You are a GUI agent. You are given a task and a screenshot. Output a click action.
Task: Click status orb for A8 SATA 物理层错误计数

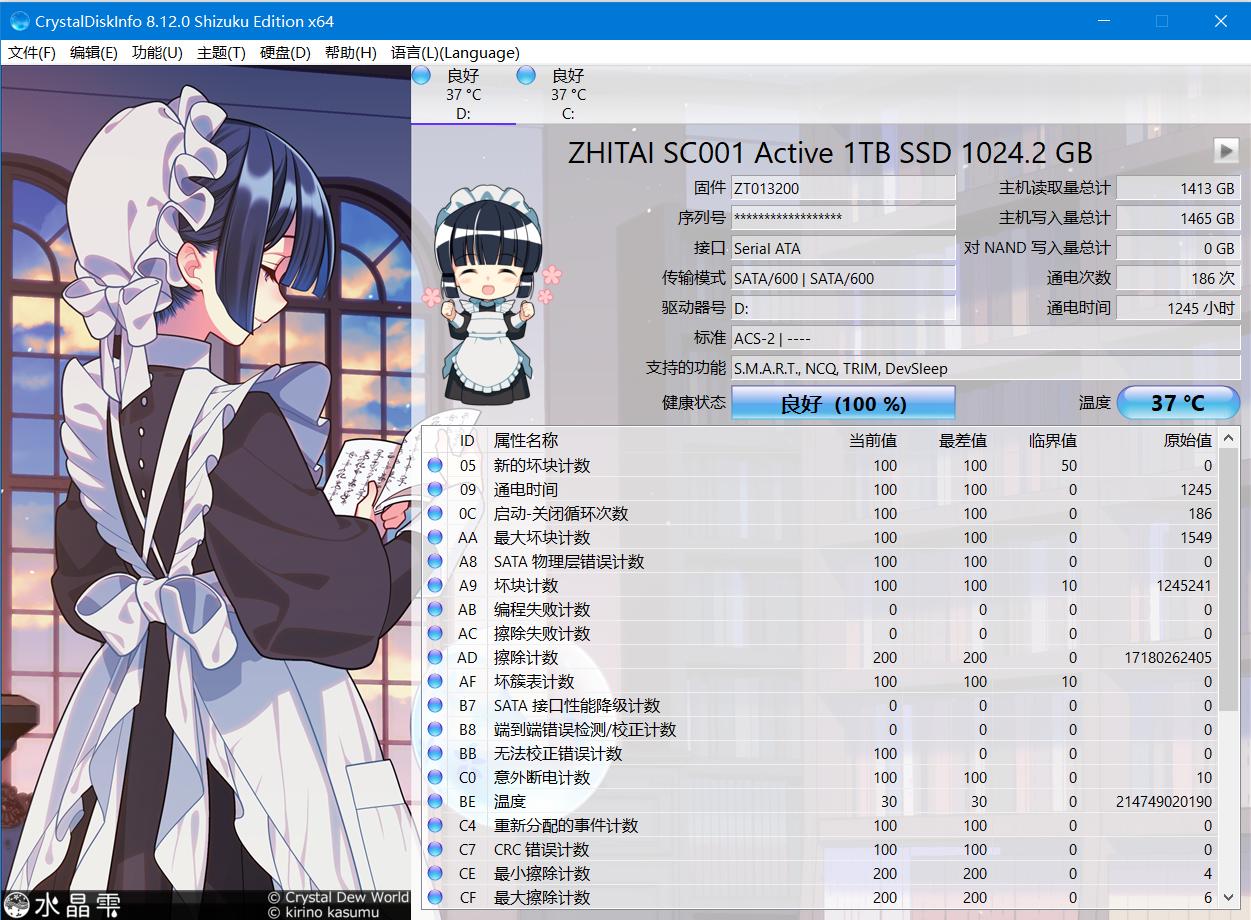(435, 561)
